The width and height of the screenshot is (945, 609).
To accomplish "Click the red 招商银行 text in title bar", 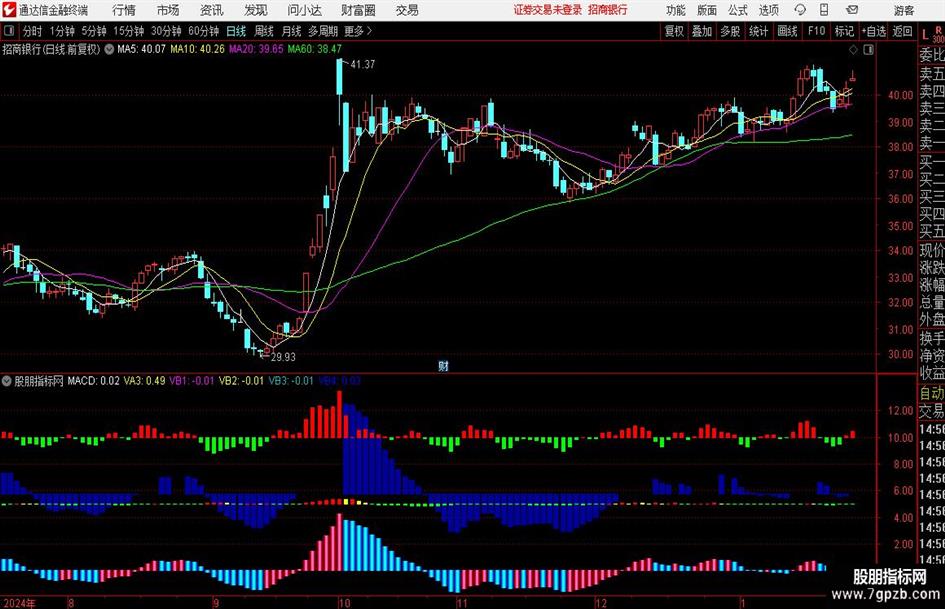I will coord(608,10).
